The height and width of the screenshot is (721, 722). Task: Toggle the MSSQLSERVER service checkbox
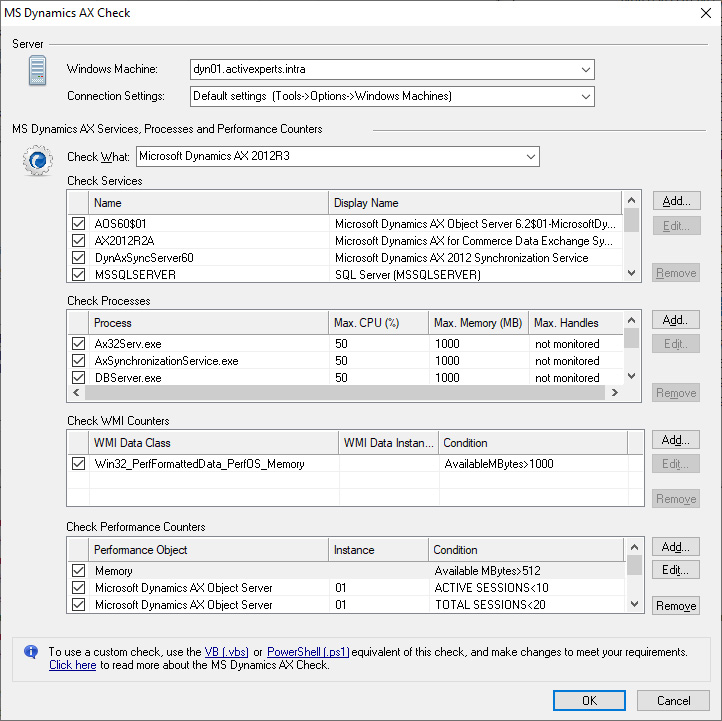point(78,274)
